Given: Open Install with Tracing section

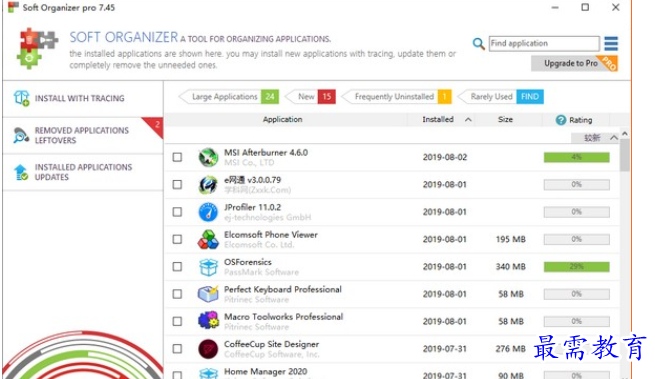Looking at the screenshot, I should [83, 99].
